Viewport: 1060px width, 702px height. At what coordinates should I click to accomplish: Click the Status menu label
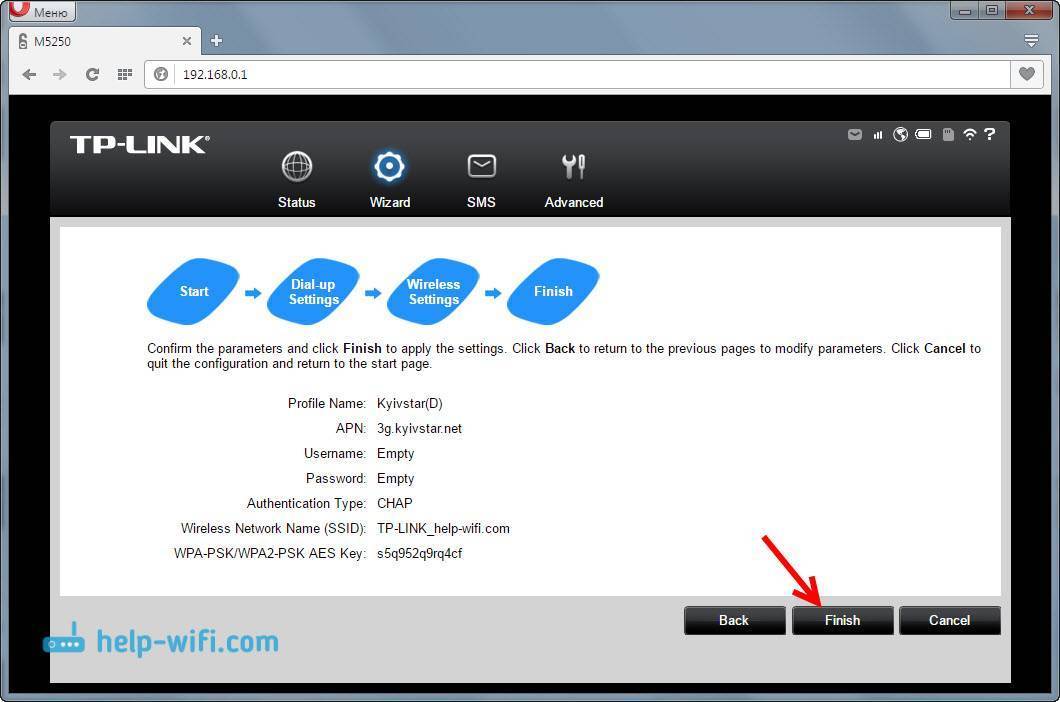tap(297, 202)
